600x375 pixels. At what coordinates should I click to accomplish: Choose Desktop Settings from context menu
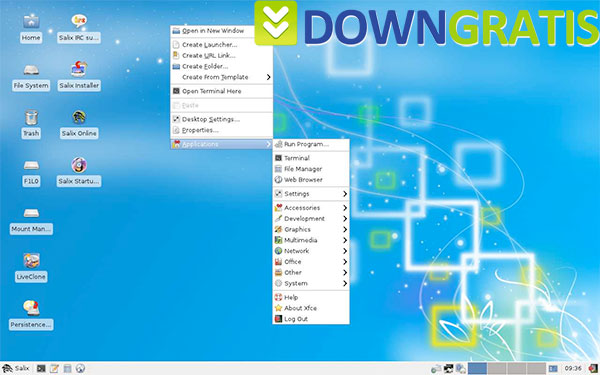pyautogui.click(x=222, y=119)
